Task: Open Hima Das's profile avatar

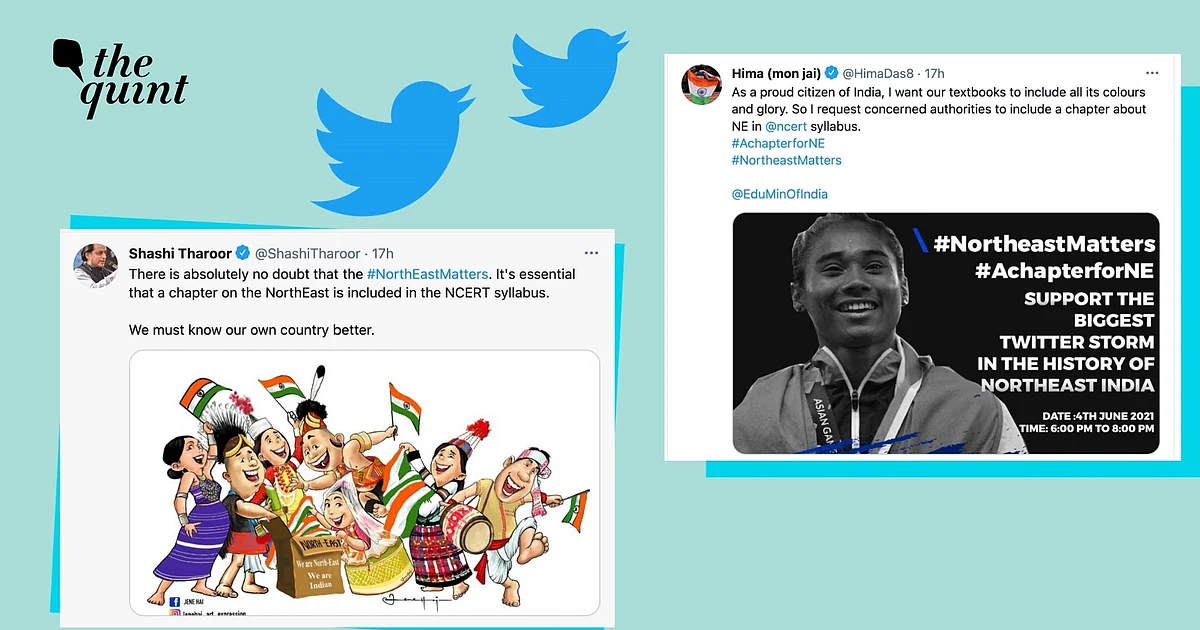Action: pos(703,86)
